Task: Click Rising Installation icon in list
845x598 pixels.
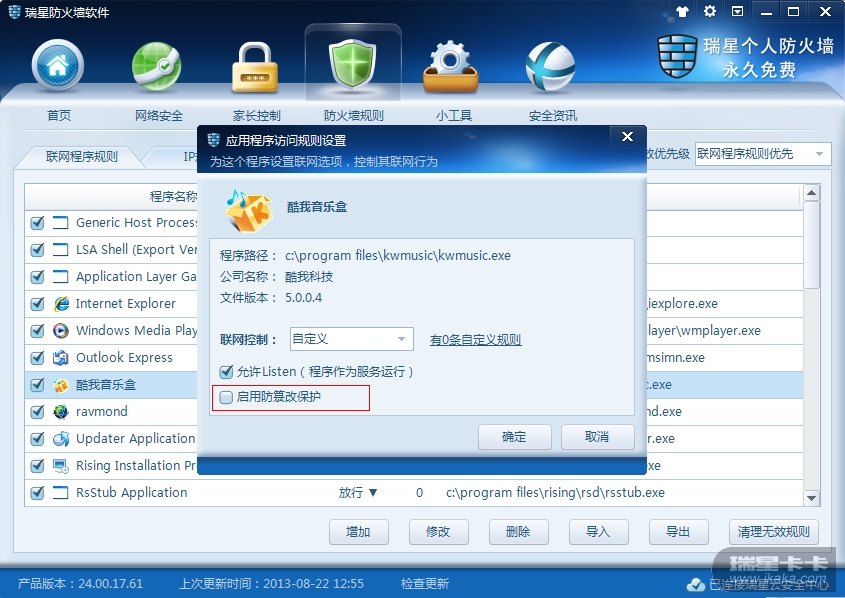Action: 61,465
